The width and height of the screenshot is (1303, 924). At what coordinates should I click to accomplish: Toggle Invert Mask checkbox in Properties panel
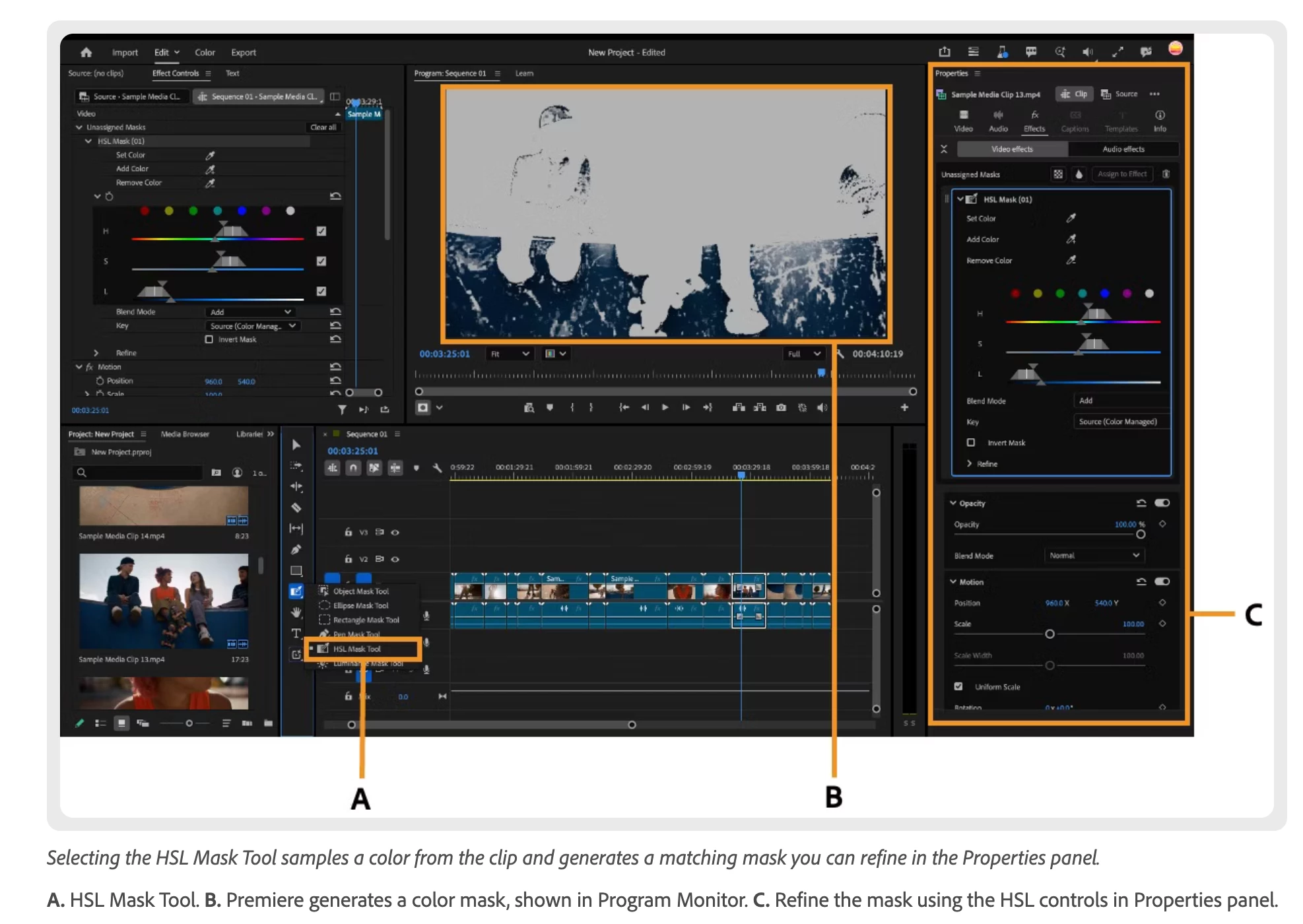pyautogui.click(x=971, y=442)
